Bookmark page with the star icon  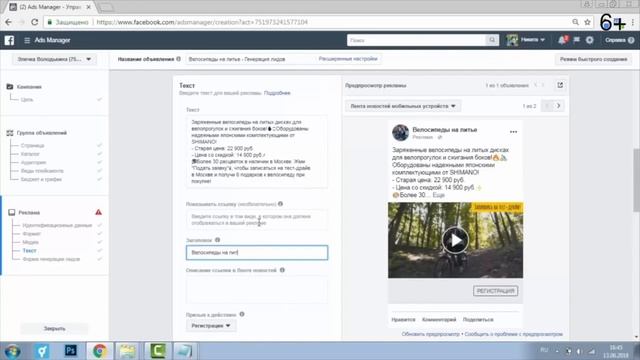click(x=587, y=22)
